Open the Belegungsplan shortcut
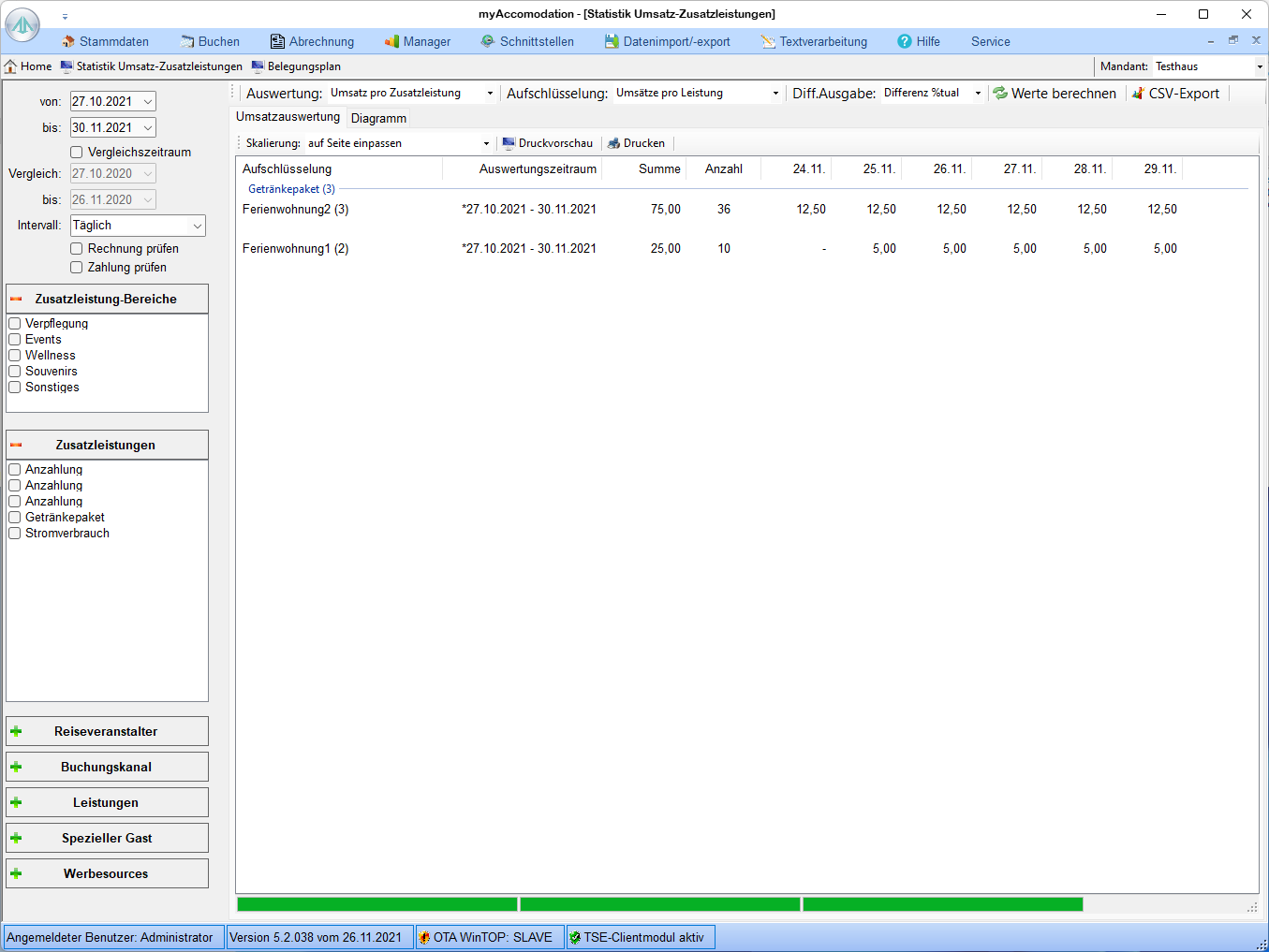The width and height of the screenshot is (1269, 952). point(296,66)
